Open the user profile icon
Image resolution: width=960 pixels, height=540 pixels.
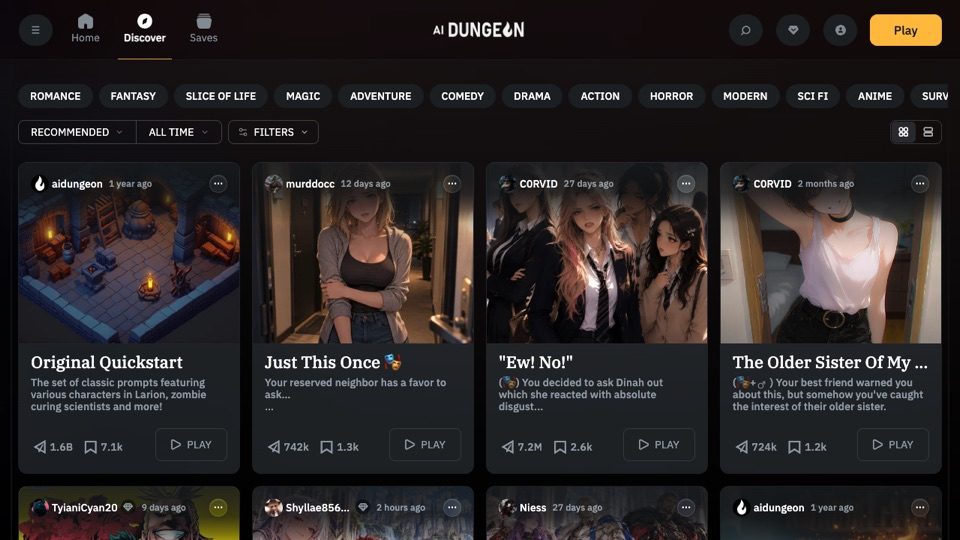click(x=840, y=30)
